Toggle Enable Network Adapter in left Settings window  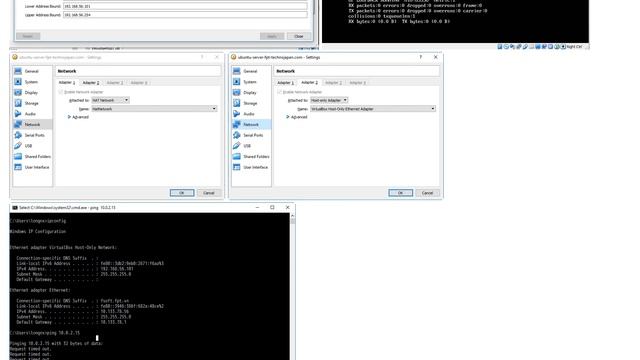61,92
